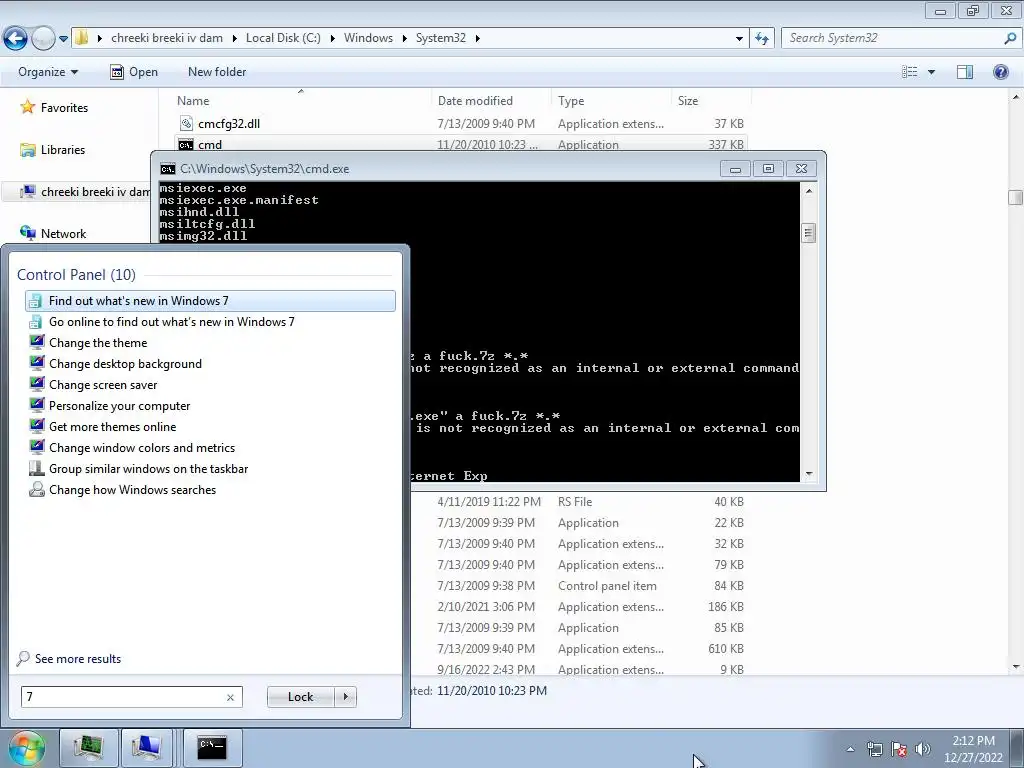Click the refresh button next to address bar

[x=761, y=38]
